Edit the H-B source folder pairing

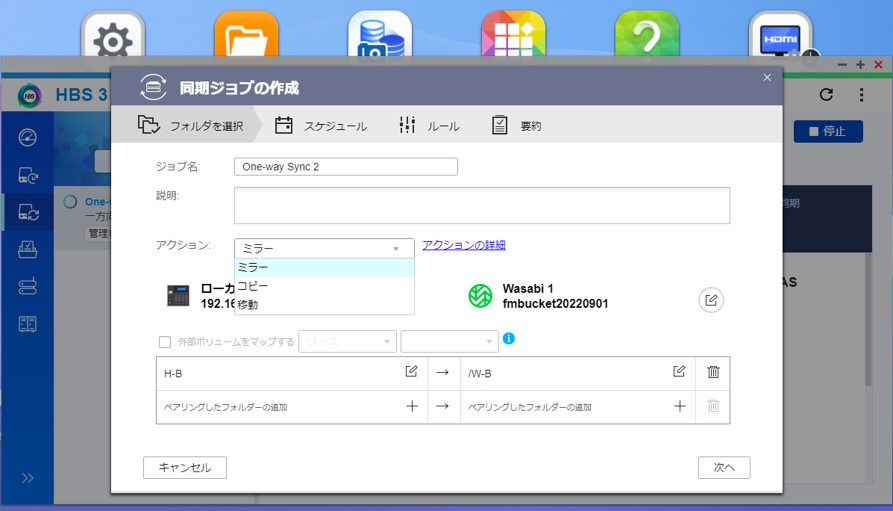tap(411, 372)
